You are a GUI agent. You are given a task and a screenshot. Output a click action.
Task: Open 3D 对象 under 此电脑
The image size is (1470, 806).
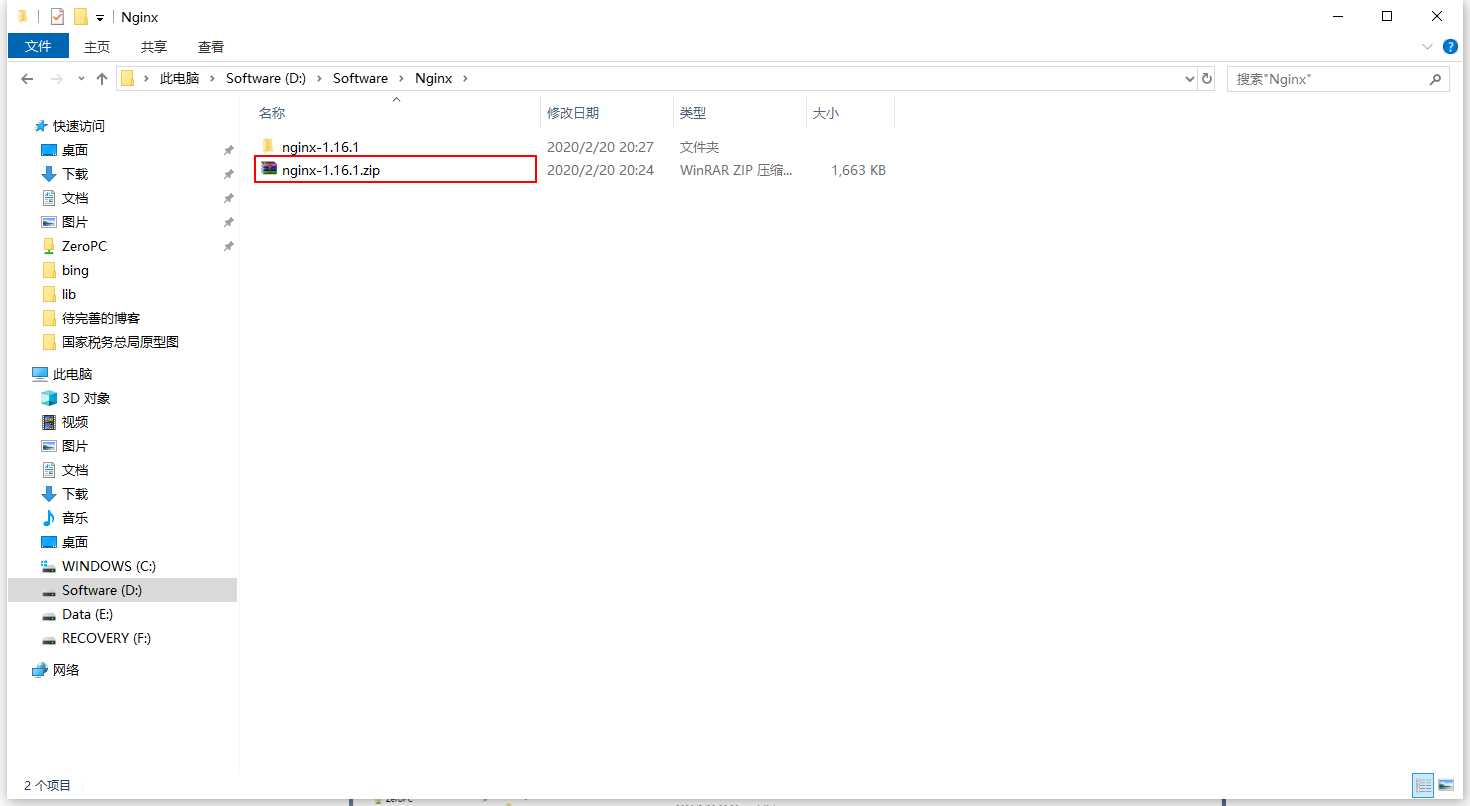86,398
